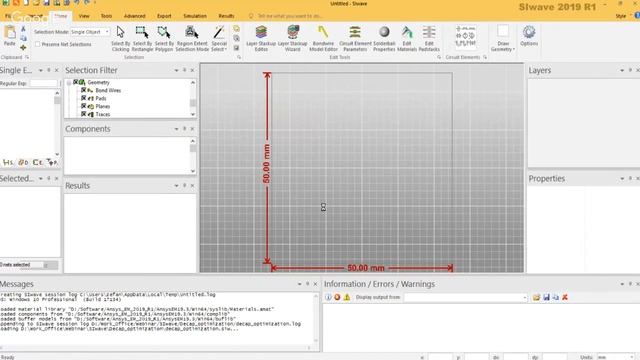Collapse the Geometry tree node
640x360 pixels.
click(x=69, y=82)
